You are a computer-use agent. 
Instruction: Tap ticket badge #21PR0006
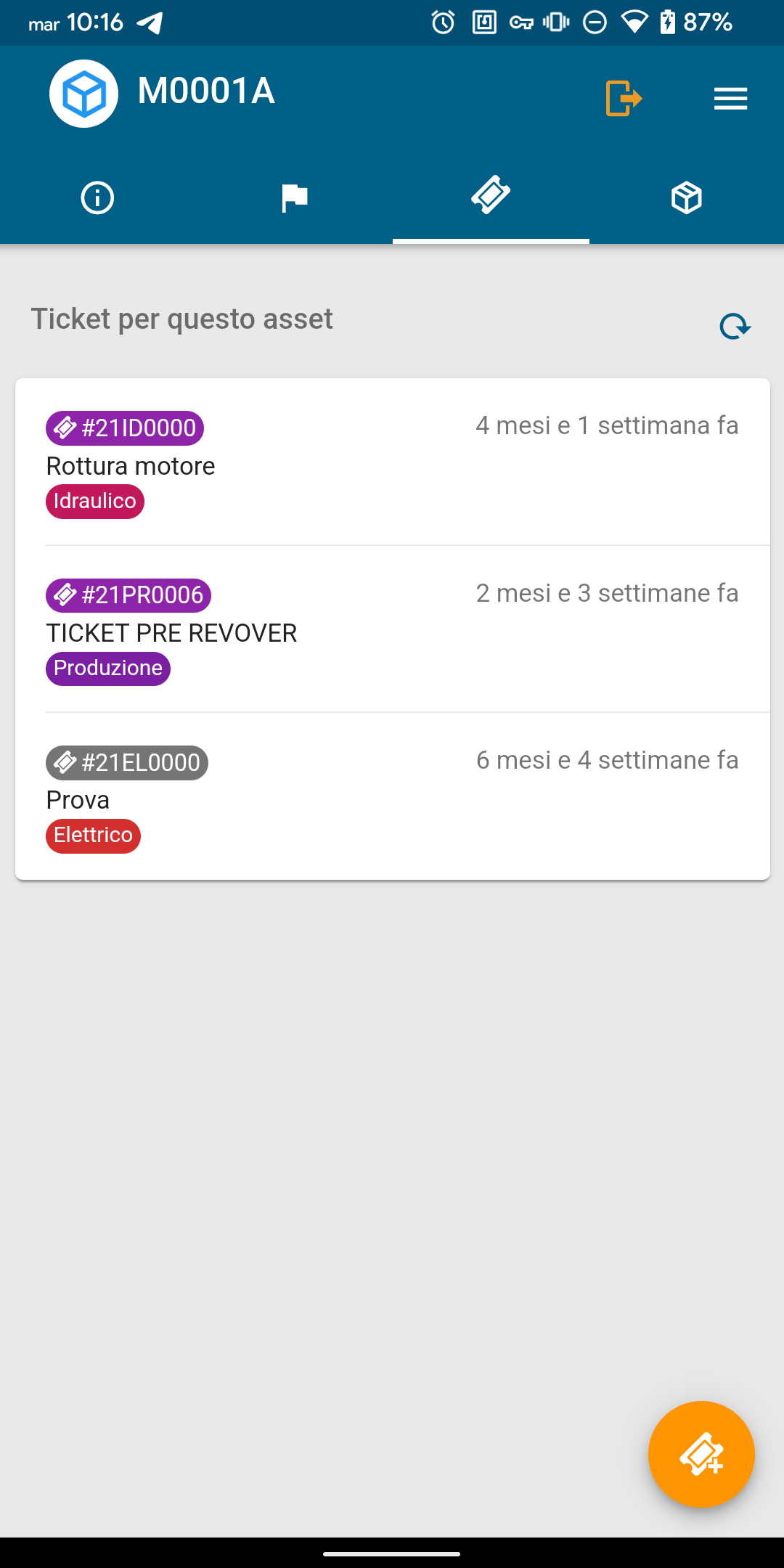pyautogui.click(x=128, y=595)
